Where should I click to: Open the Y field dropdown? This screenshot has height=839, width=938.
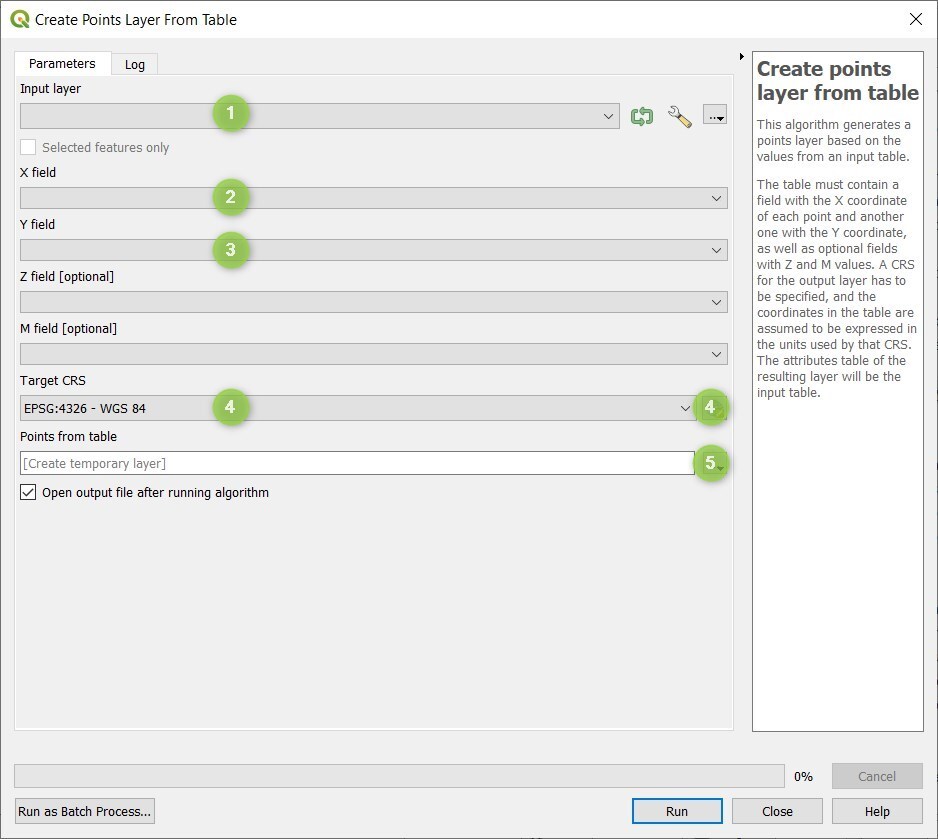(x=374, y=250)
